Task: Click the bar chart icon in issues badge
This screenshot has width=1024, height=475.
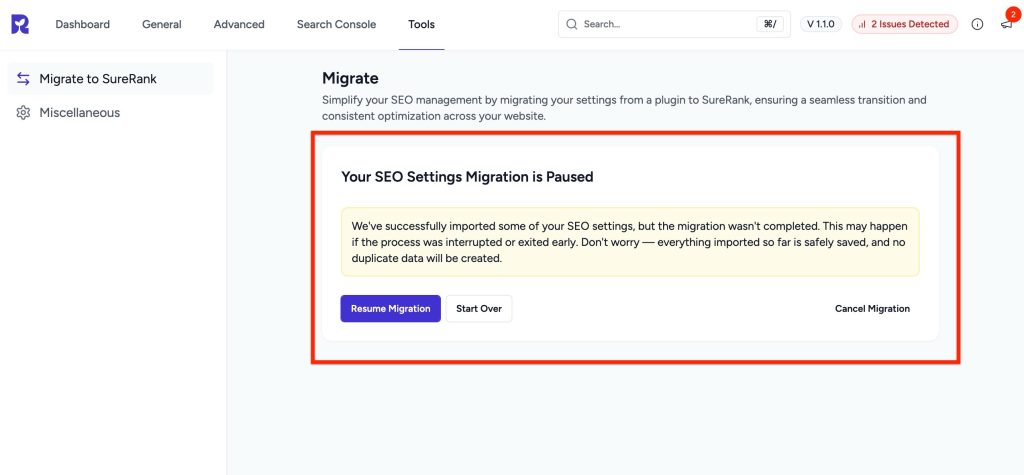Action: 862,24
